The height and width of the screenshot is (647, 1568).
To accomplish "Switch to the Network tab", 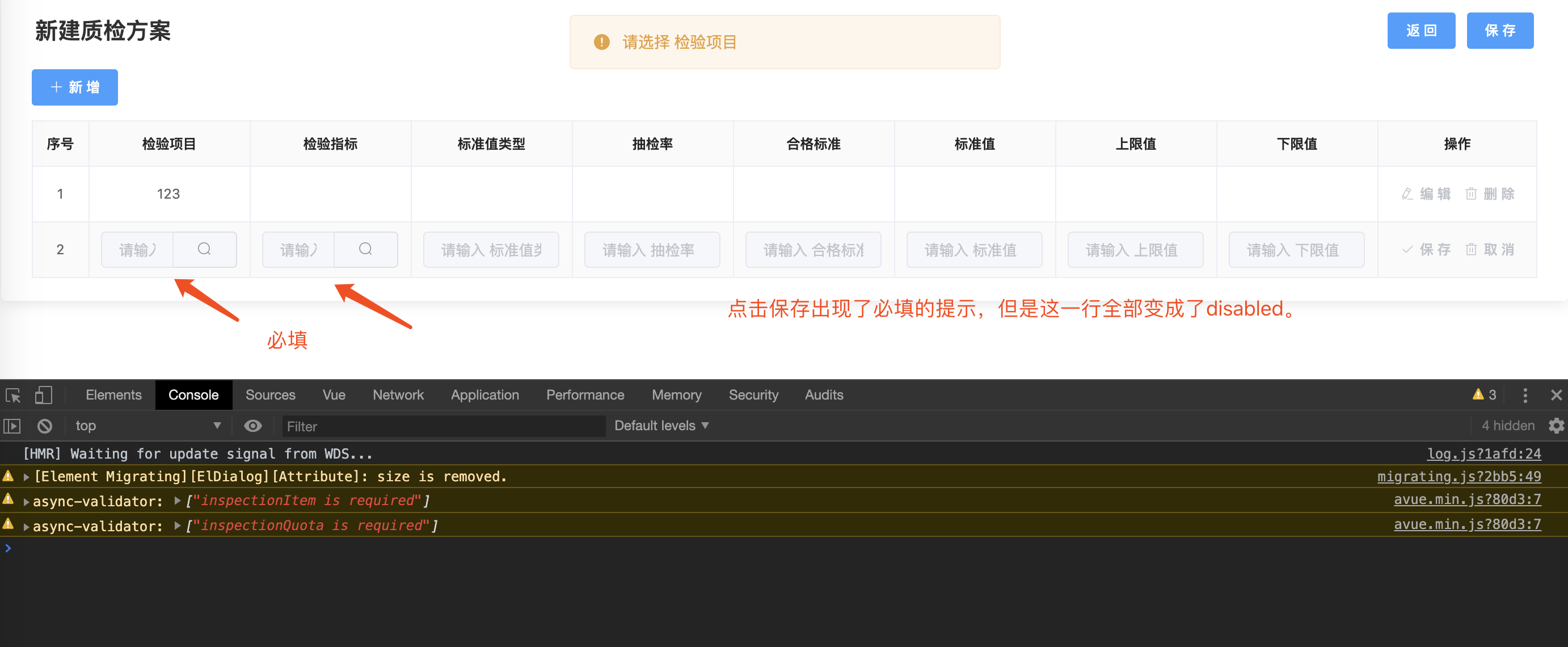I will tap(398, 395).
